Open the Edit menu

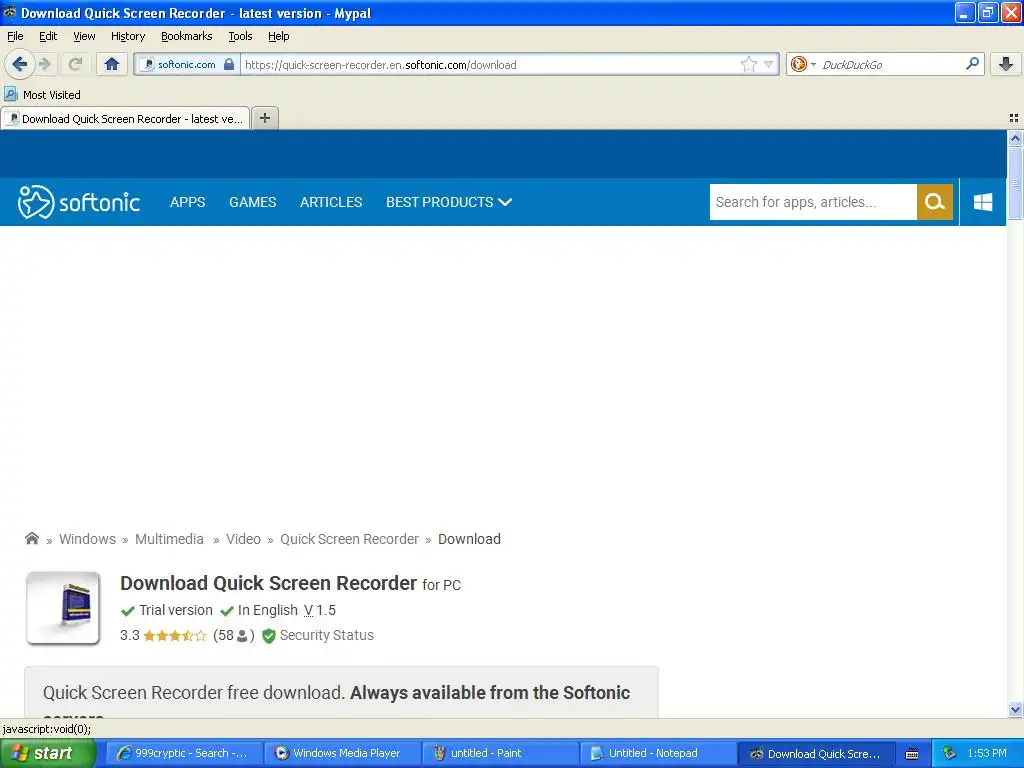48,36
